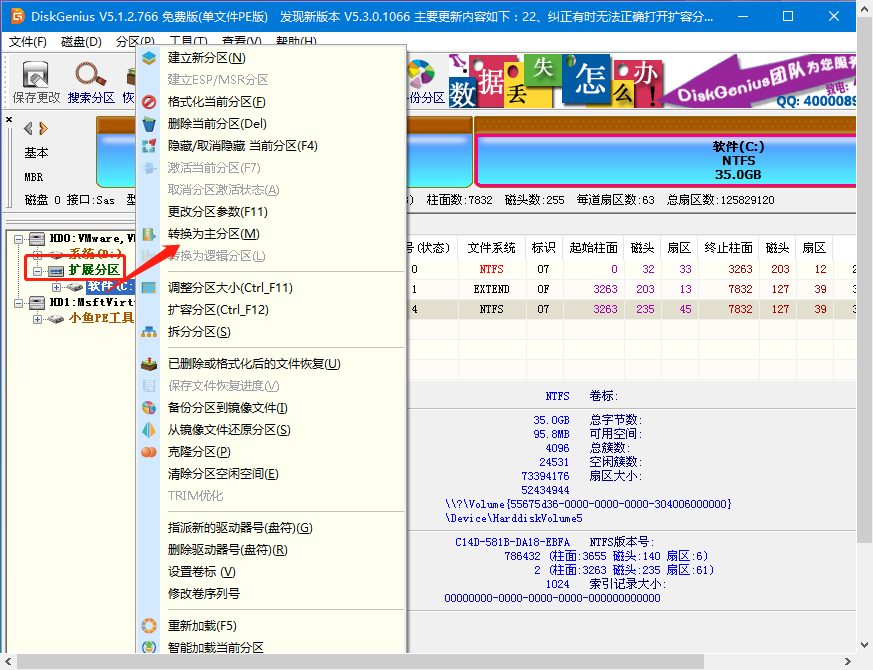Open the 文件(F) menu
873x670 pixels.
click(x=27, y=42)
